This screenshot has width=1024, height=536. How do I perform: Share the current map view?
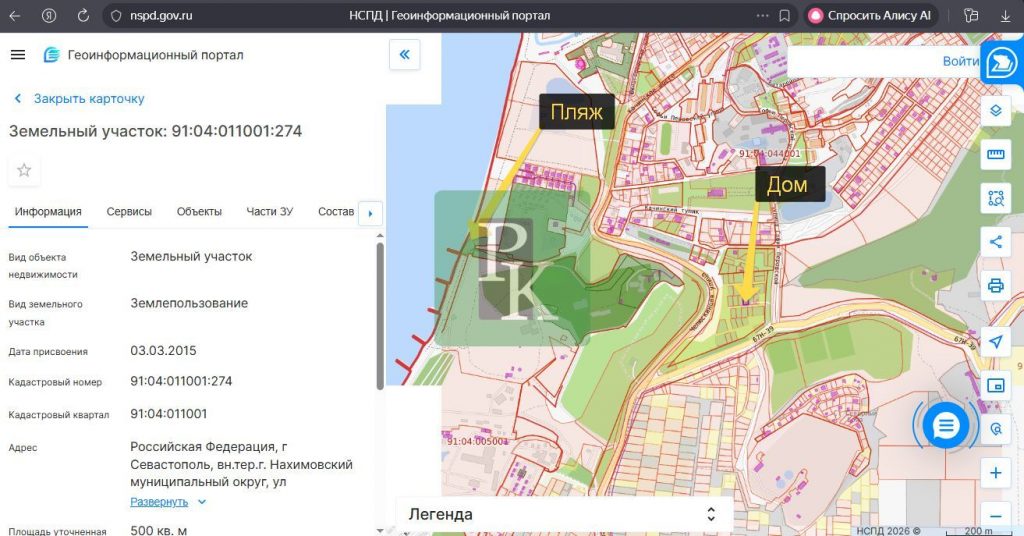pyautogui.click(x=995, y=241)
